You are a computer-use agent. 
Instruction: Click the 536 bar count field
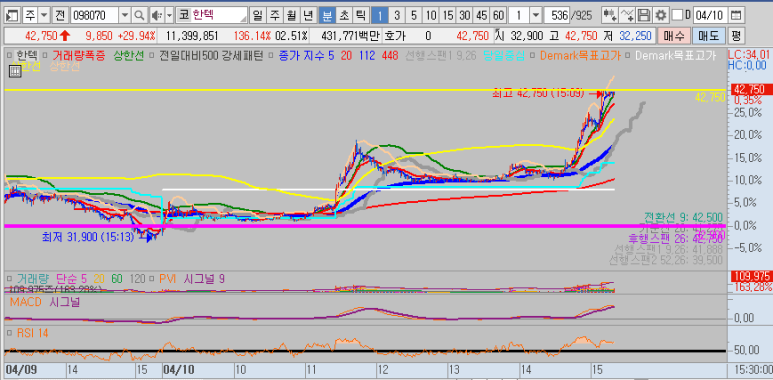click(x=557, y=15)
